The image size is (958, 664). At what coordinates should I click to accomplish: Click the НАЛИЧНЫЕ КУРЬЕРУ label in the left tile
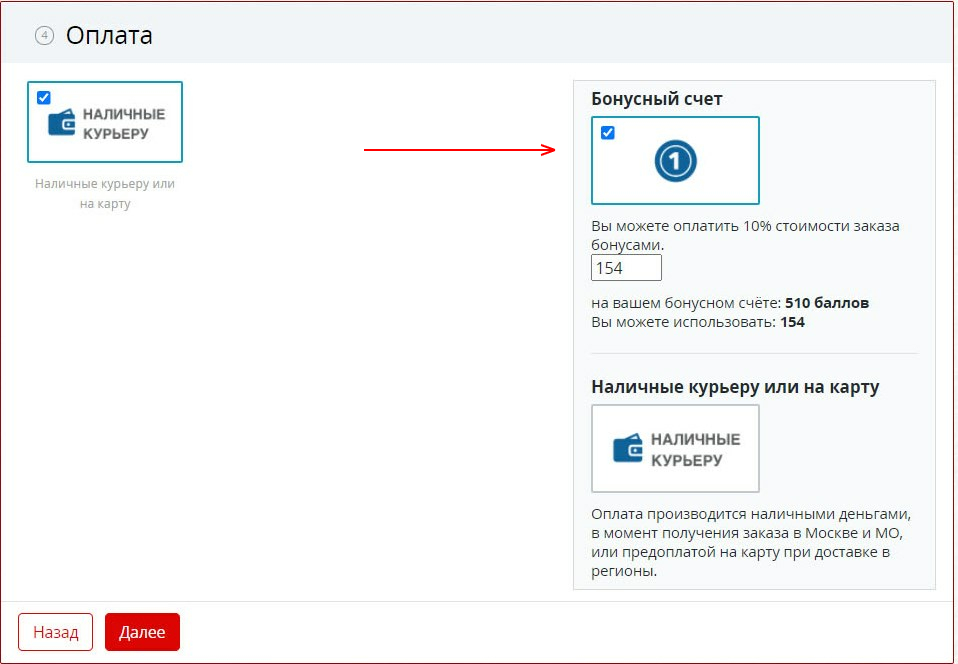(123, 123)
